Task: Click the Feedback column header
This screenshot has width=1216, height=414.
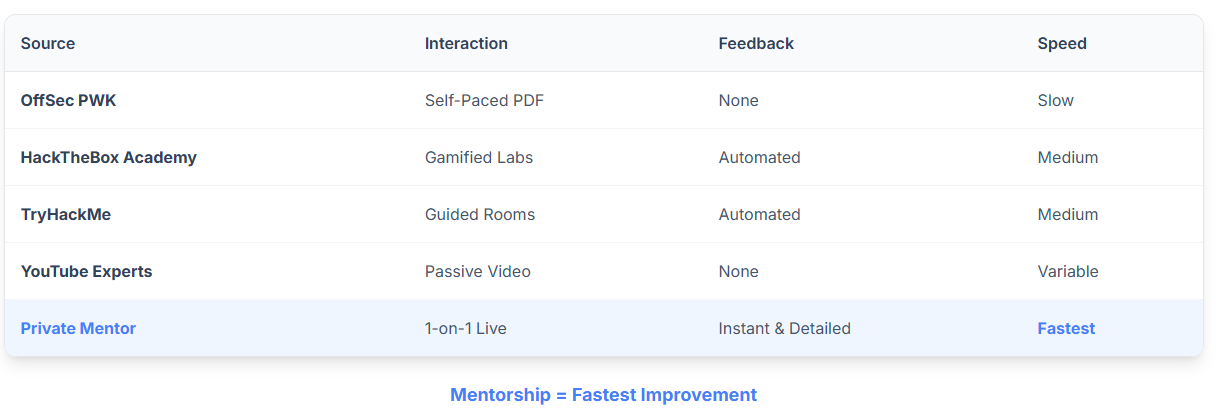Action: click(x=756, y=43)
